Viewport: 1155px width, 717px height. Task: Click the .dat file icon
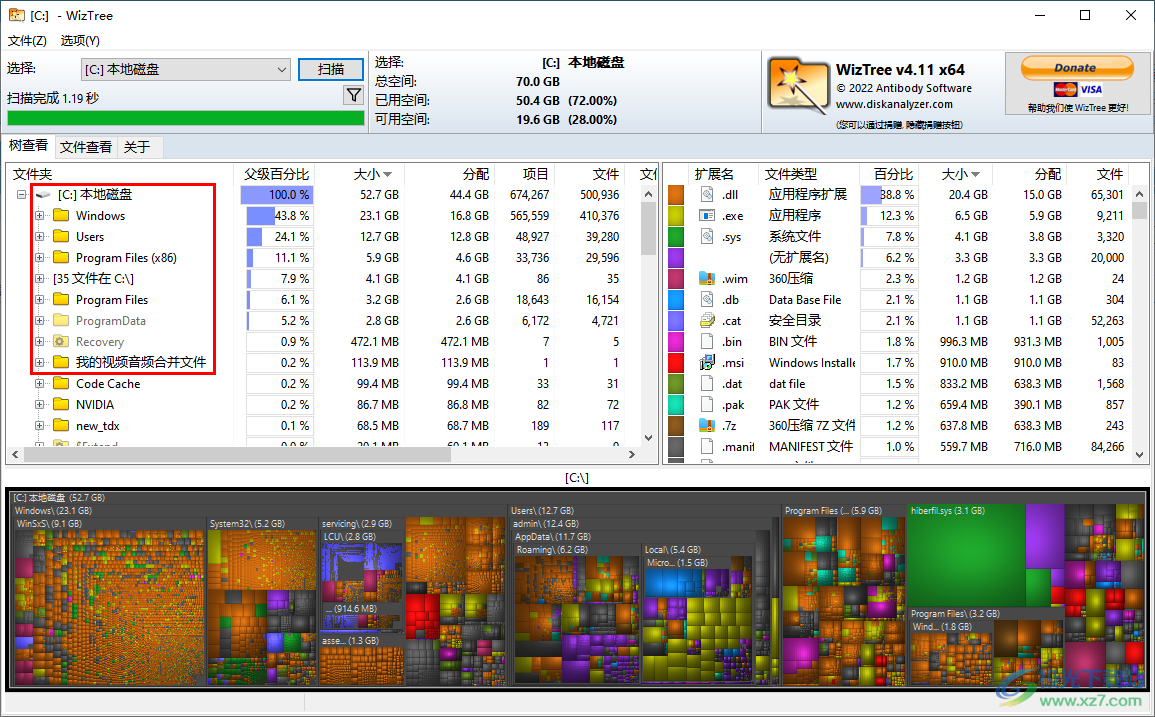707,383
